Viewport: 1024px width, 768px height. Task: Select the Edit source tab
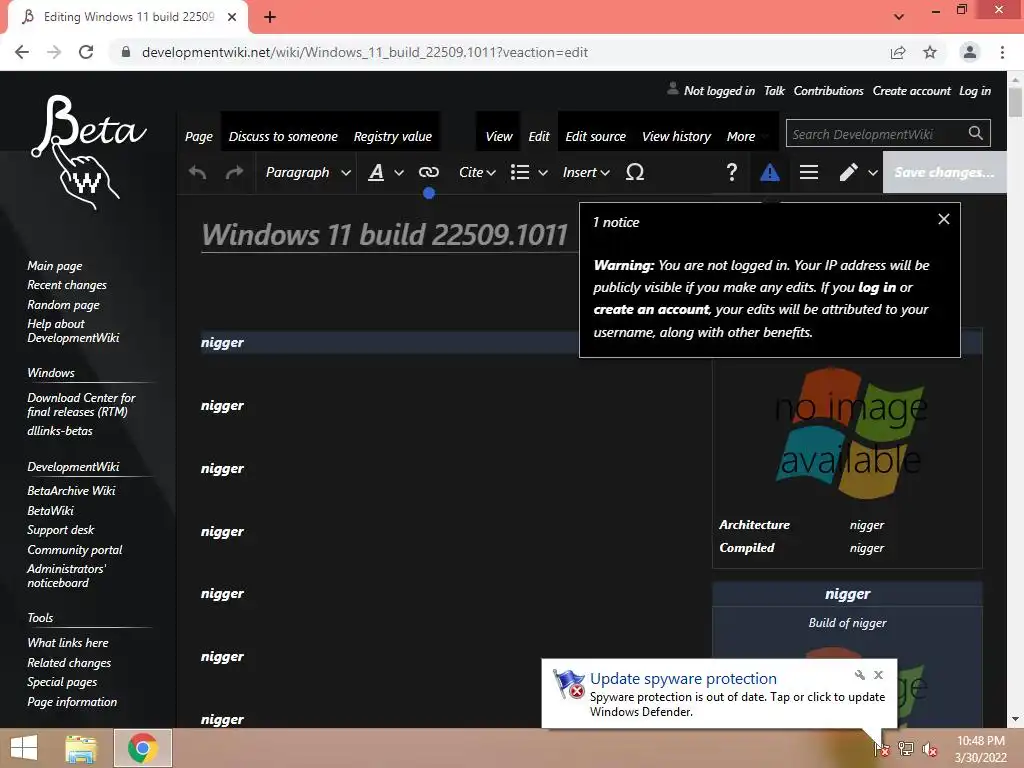(x=596, y=136)
